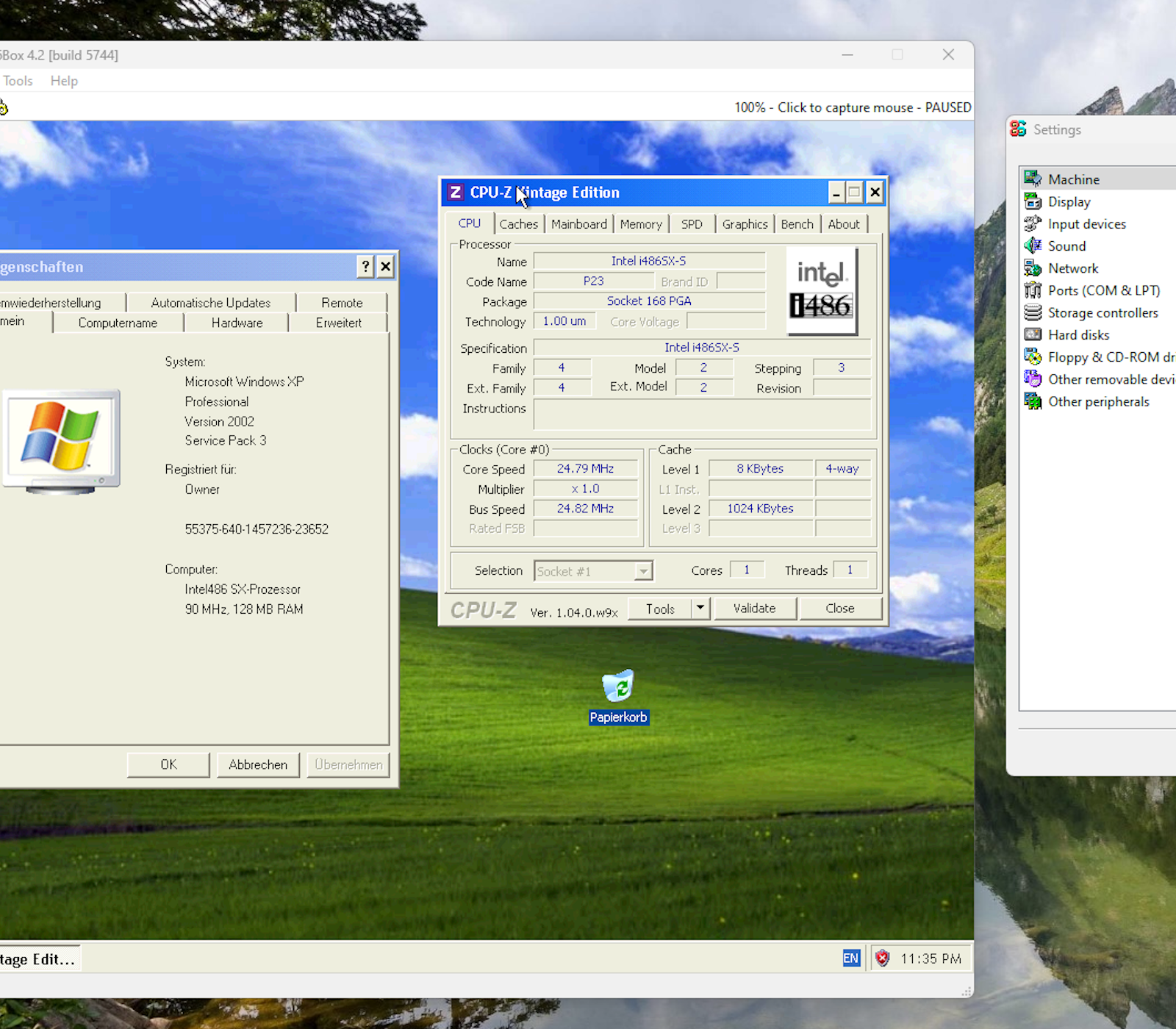Screen dimensions: 1176x1029
Task: Open the Tools button dropdown arrow
Action: coord(700,608)
